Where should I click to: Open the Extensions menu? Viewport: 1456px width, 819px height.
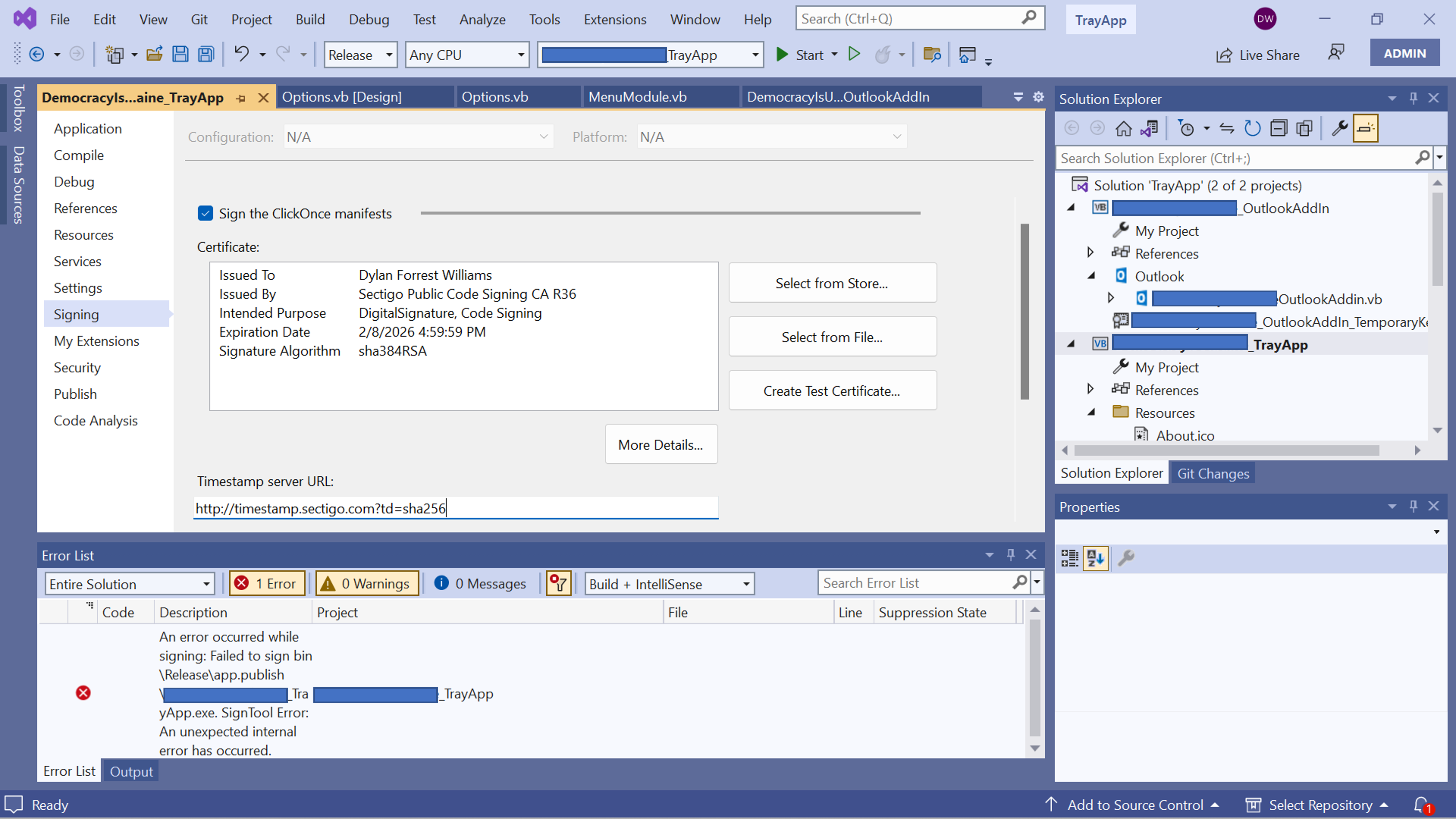[614, 20]
